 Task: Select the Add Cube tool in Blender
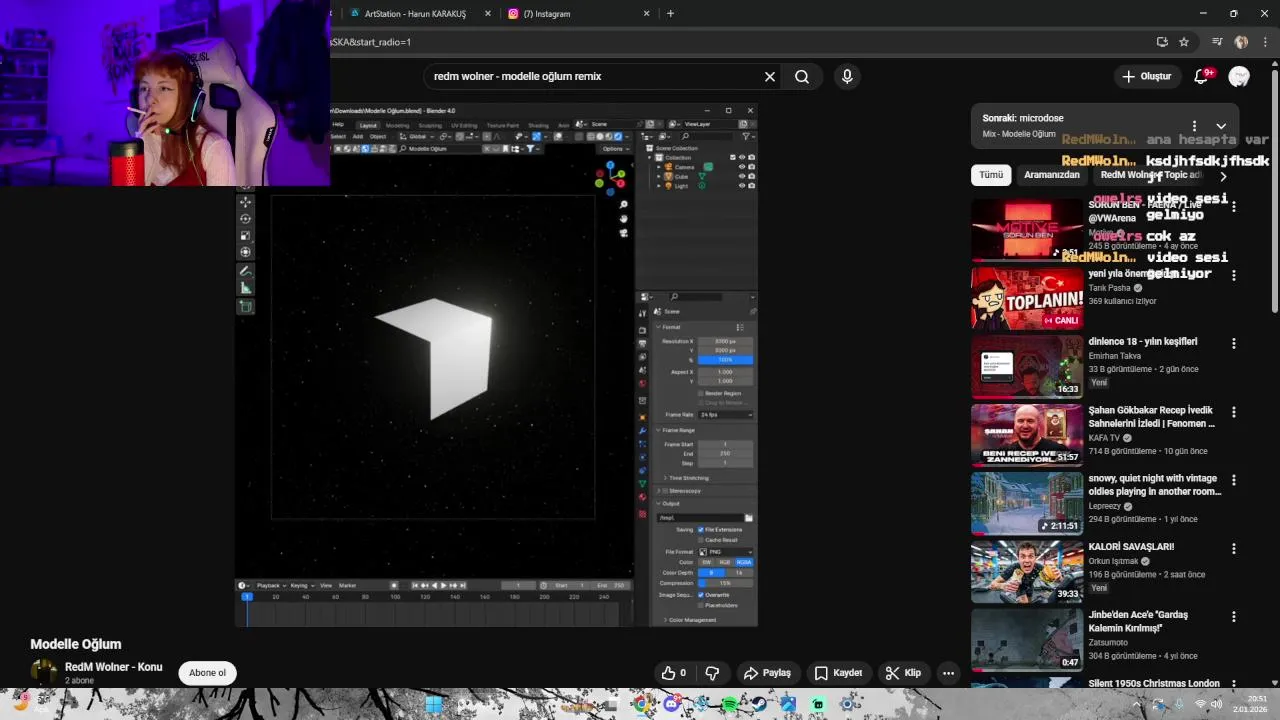(245, 307)
